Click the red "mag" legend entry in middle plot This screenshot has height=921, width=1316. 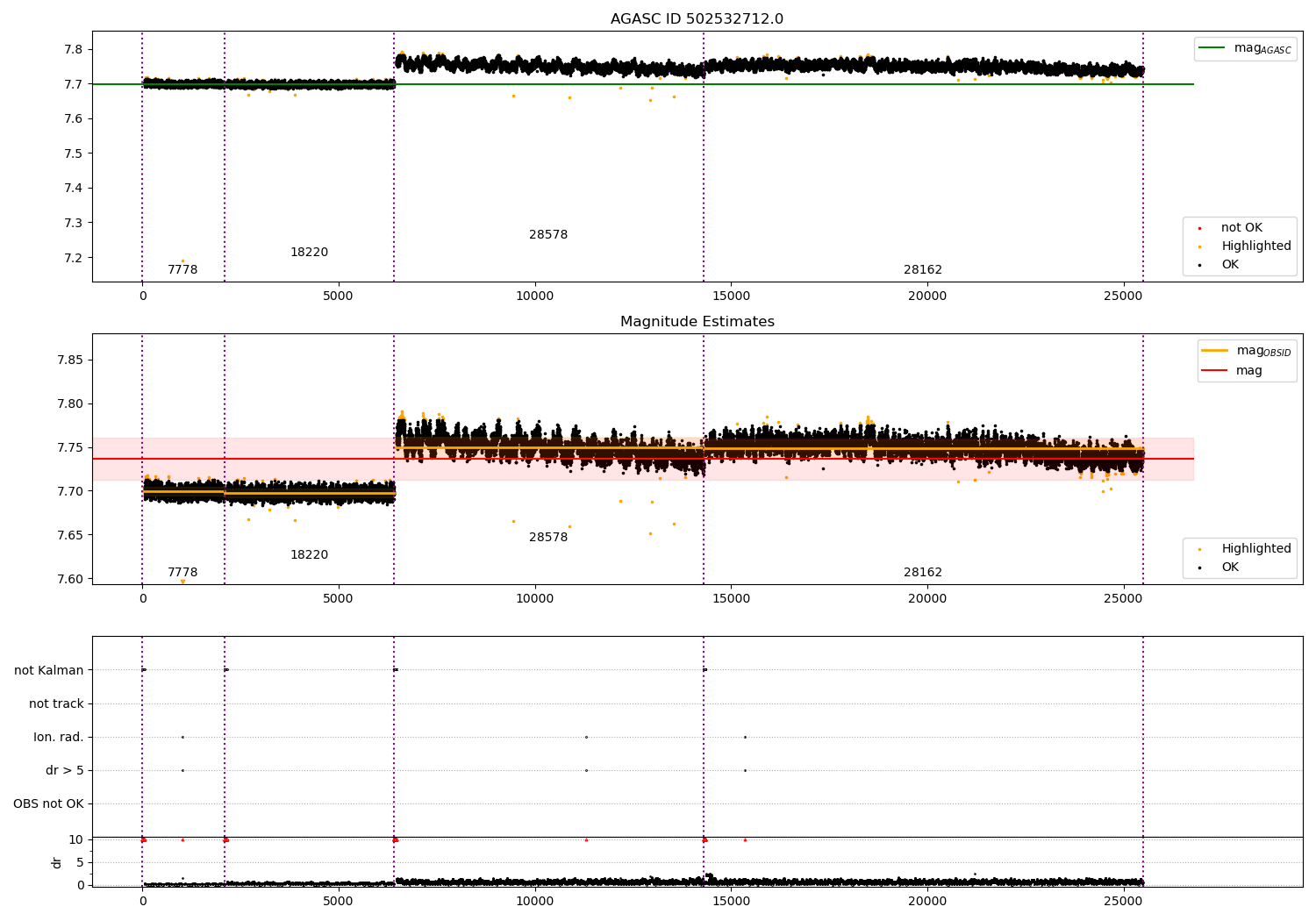coord(1233,371)
